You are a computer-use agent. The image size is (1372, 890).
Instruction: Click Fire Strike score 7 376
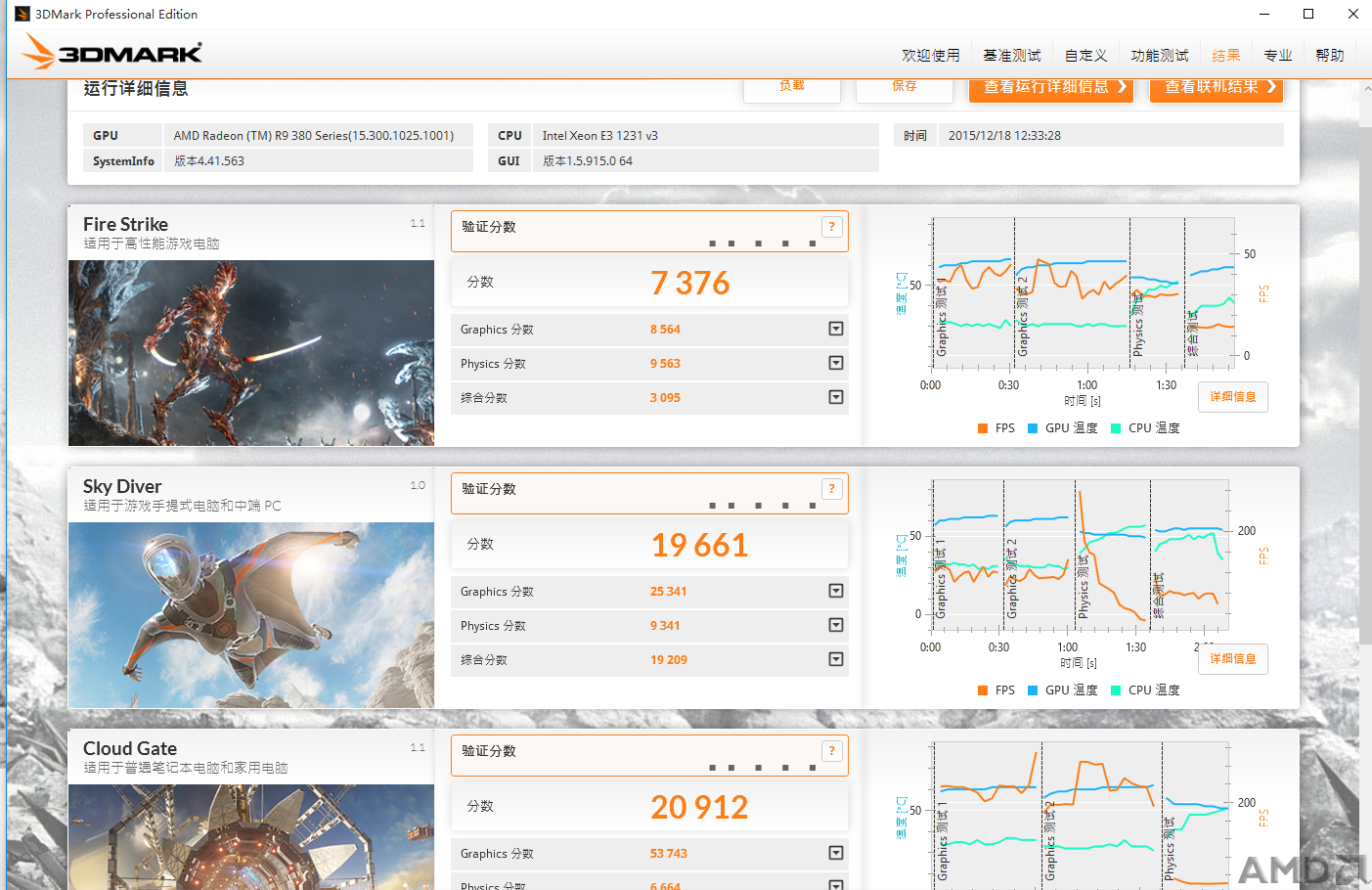tap(690, 283)
